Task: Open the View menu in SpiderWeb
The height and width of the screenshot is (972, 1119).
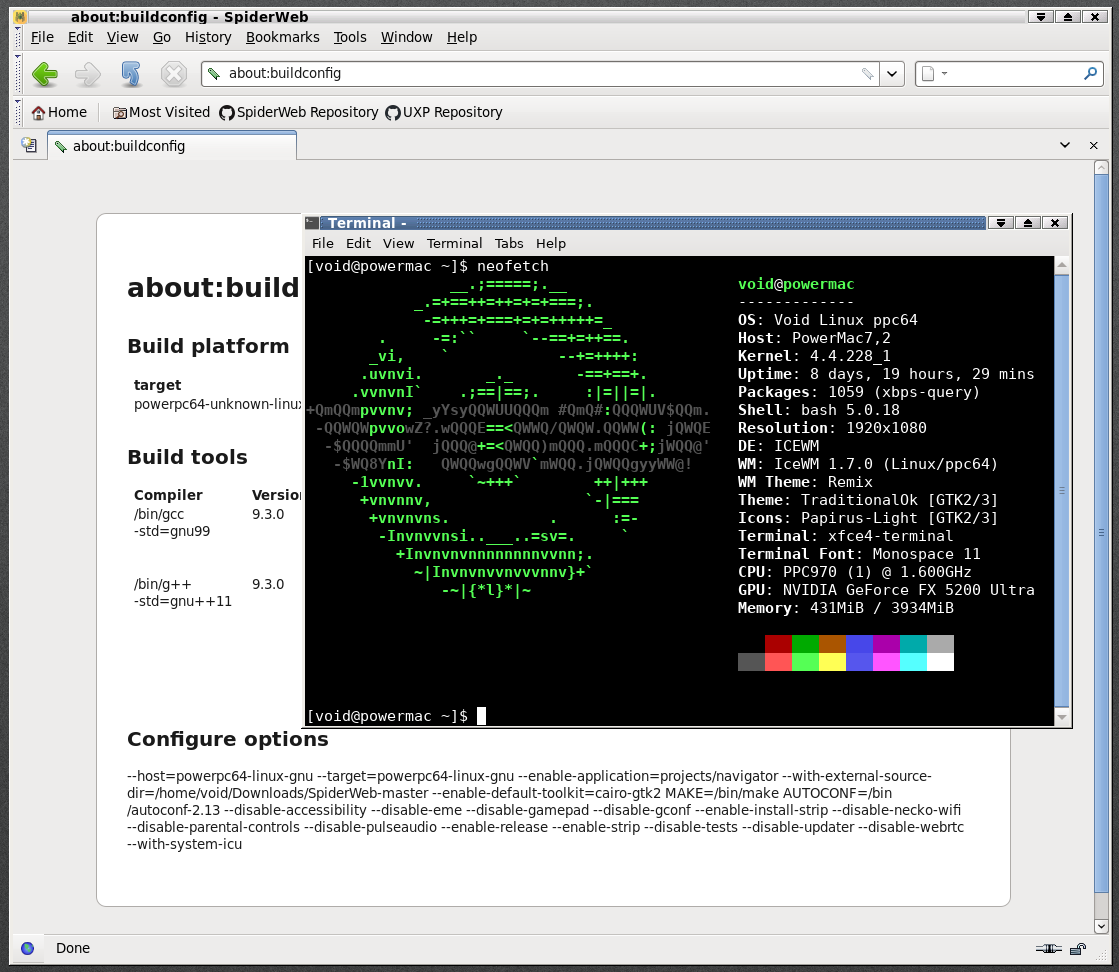Action: [122, 37]
